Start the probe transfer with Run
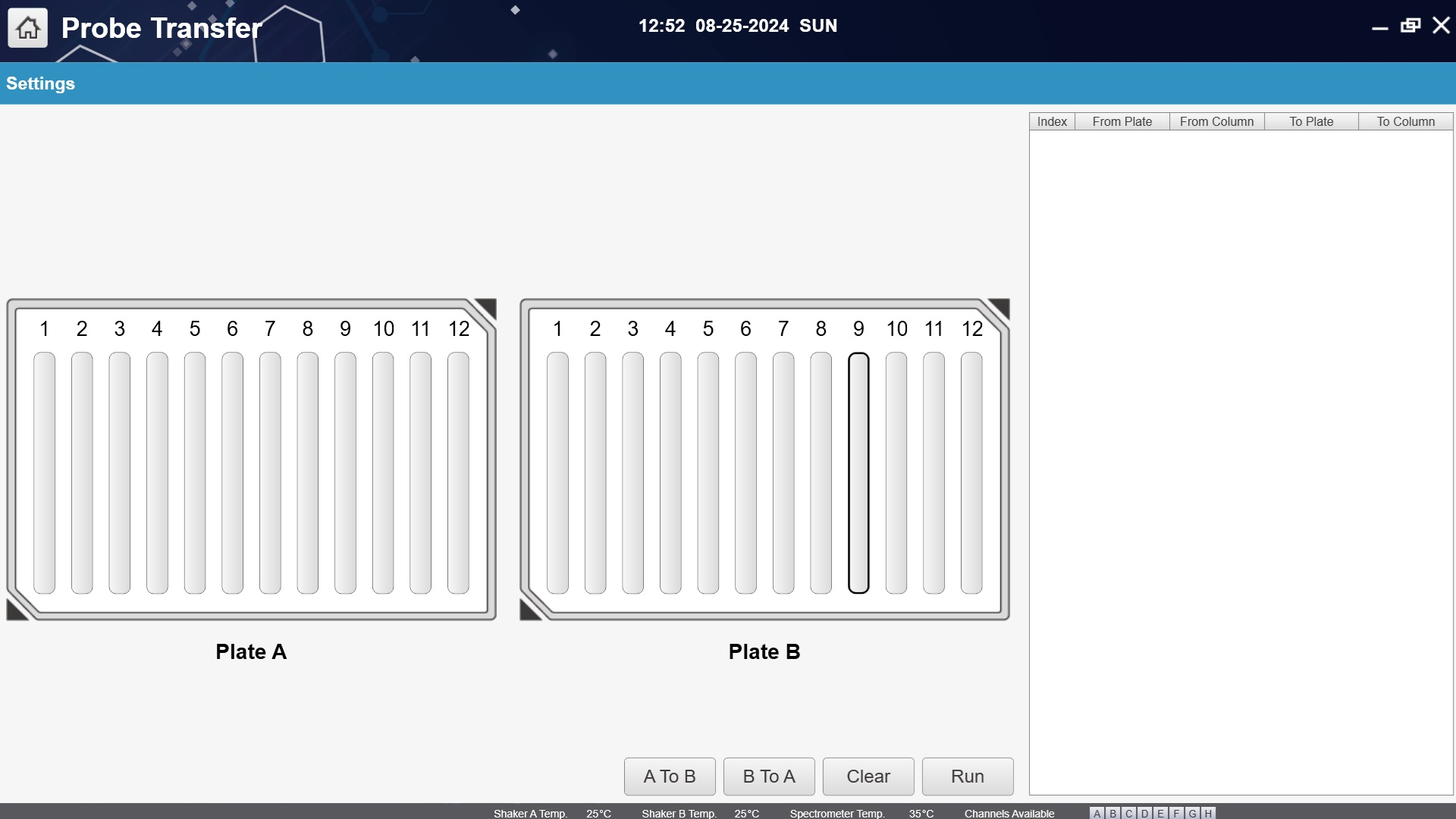 coord(968,777)
